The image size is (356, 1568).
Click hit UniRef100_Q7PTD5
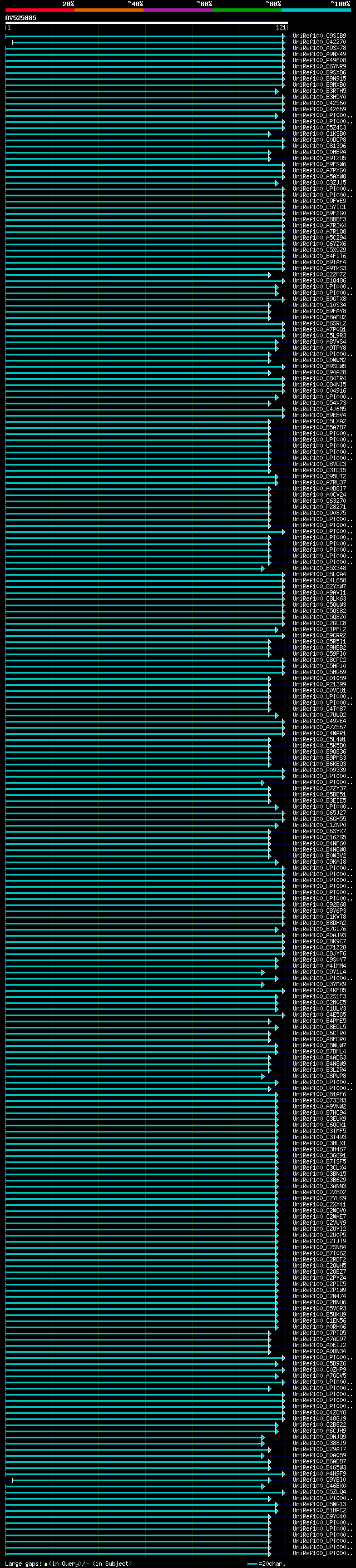pos(319,1332)
